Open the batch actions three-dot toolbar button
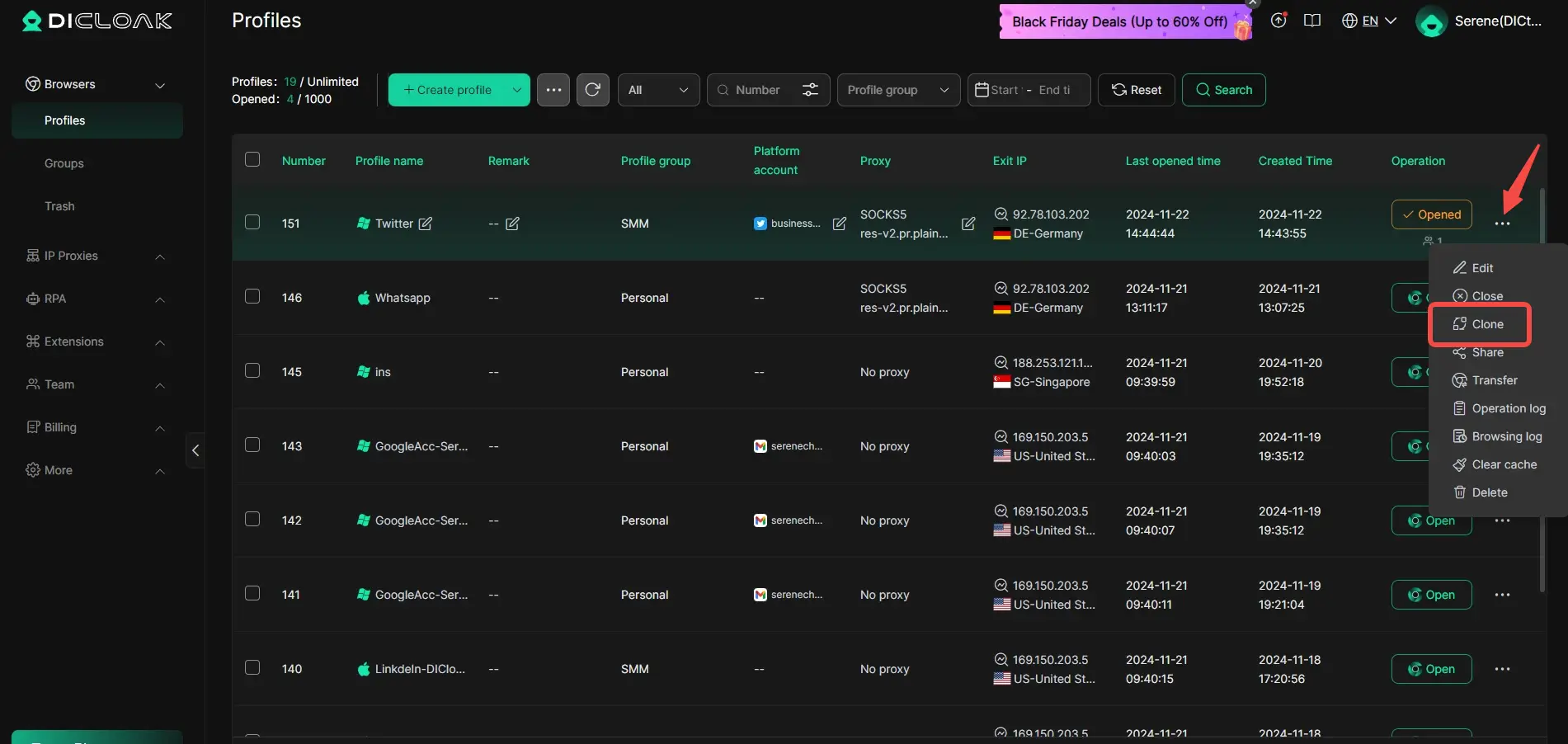 click(x=553, y=90)
